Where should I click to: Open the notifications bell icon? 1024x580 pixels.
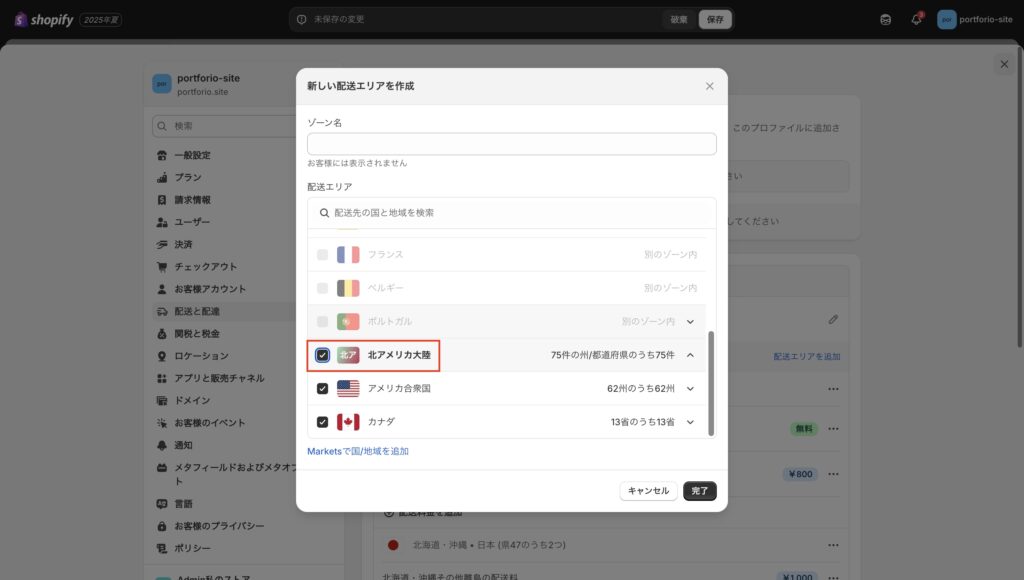click(x=916, y=19)
